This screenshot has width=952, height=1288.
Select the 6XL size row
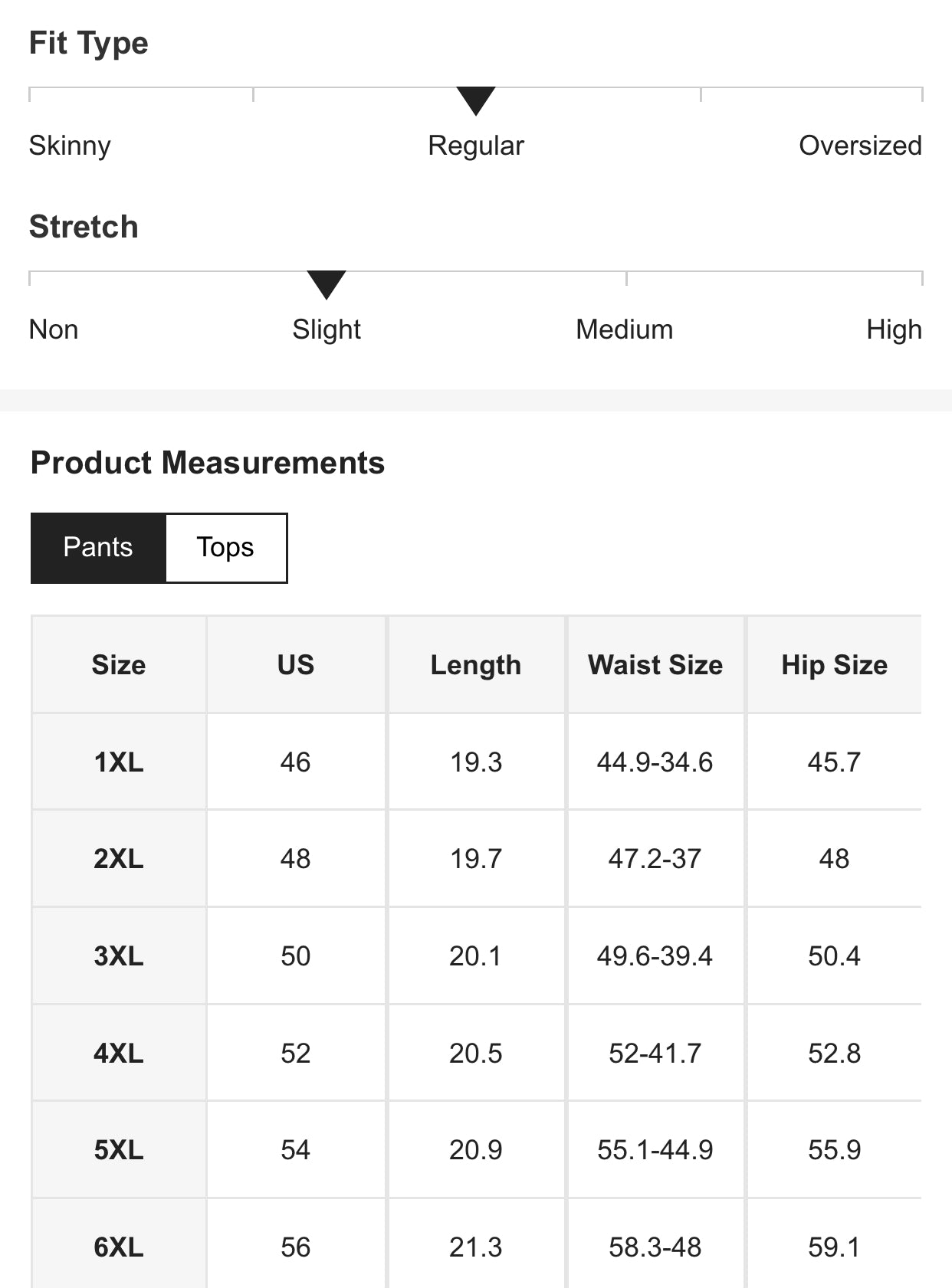(119, 1247)
